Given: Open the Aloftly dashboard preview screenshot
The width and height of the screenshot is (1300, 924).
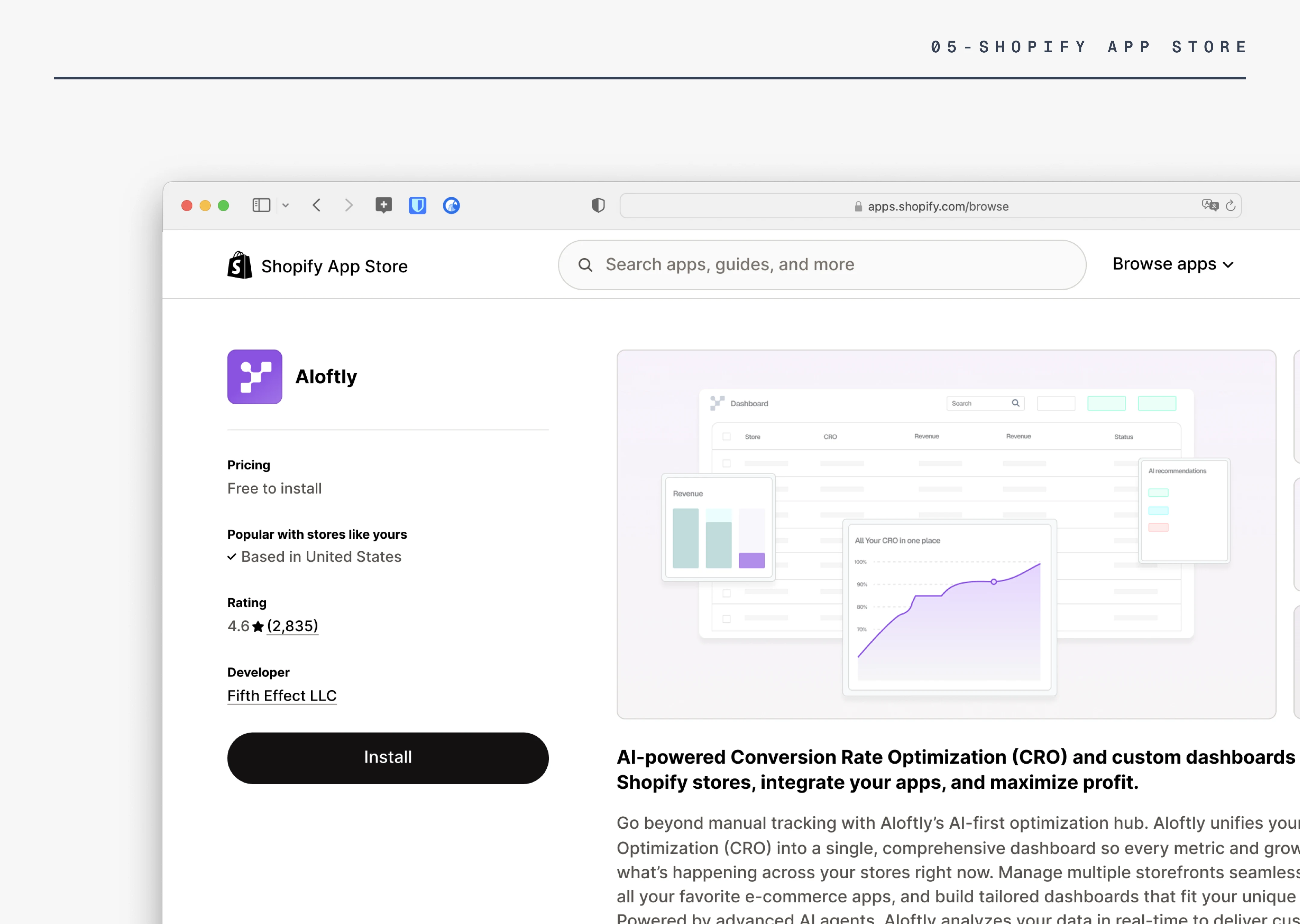Looking at the screenshot, I should 946,534.
